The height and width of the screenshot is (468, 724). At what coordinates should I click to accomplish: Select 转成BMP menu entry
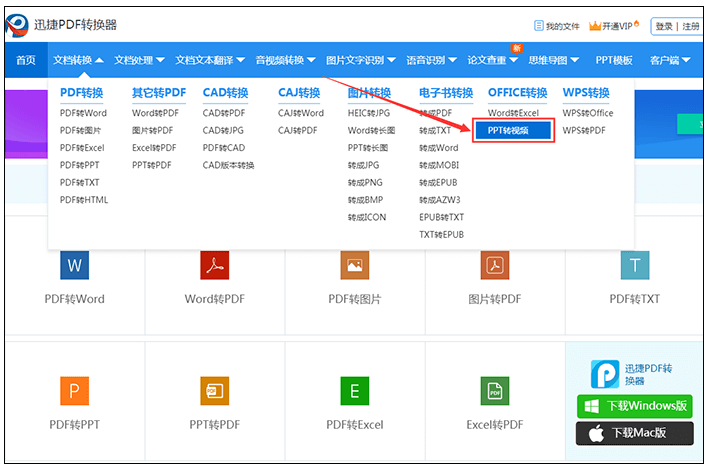click(365, 200)
